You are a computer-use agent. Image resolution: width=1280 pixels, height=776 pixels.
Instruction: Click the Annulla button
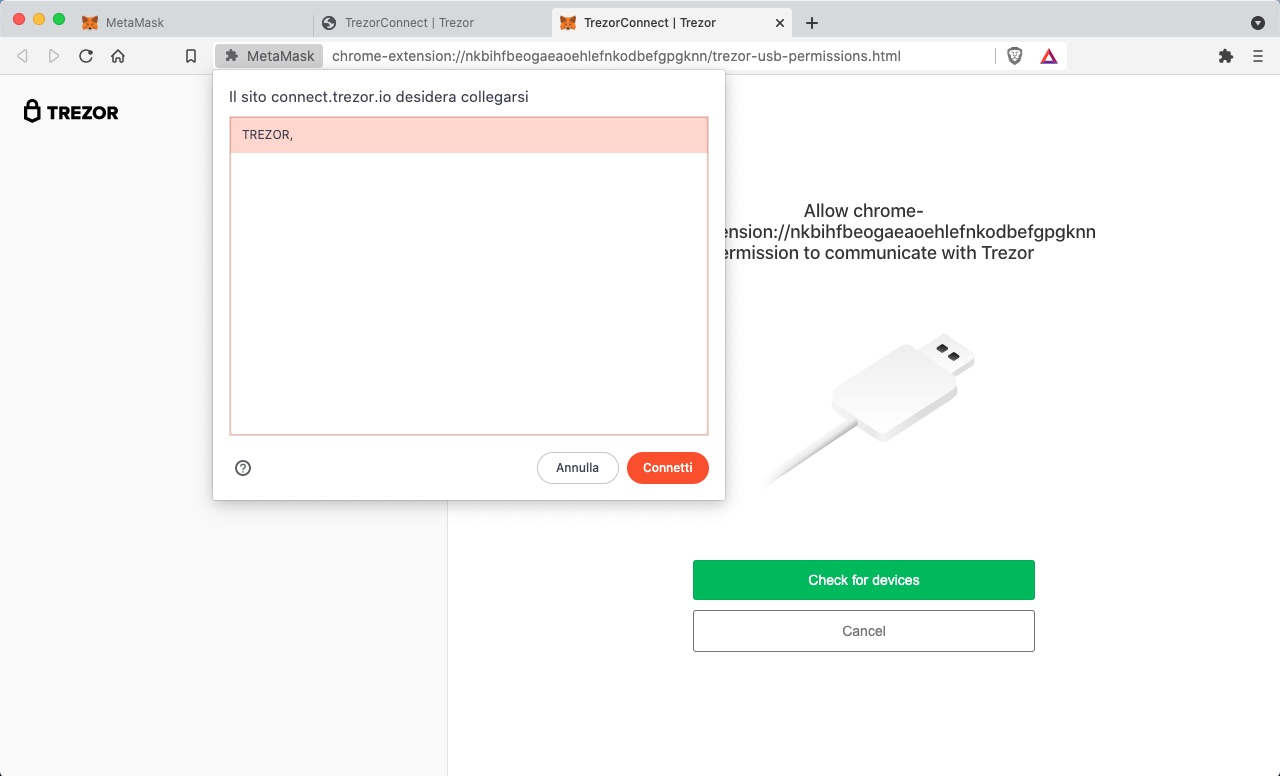point(578,468)
